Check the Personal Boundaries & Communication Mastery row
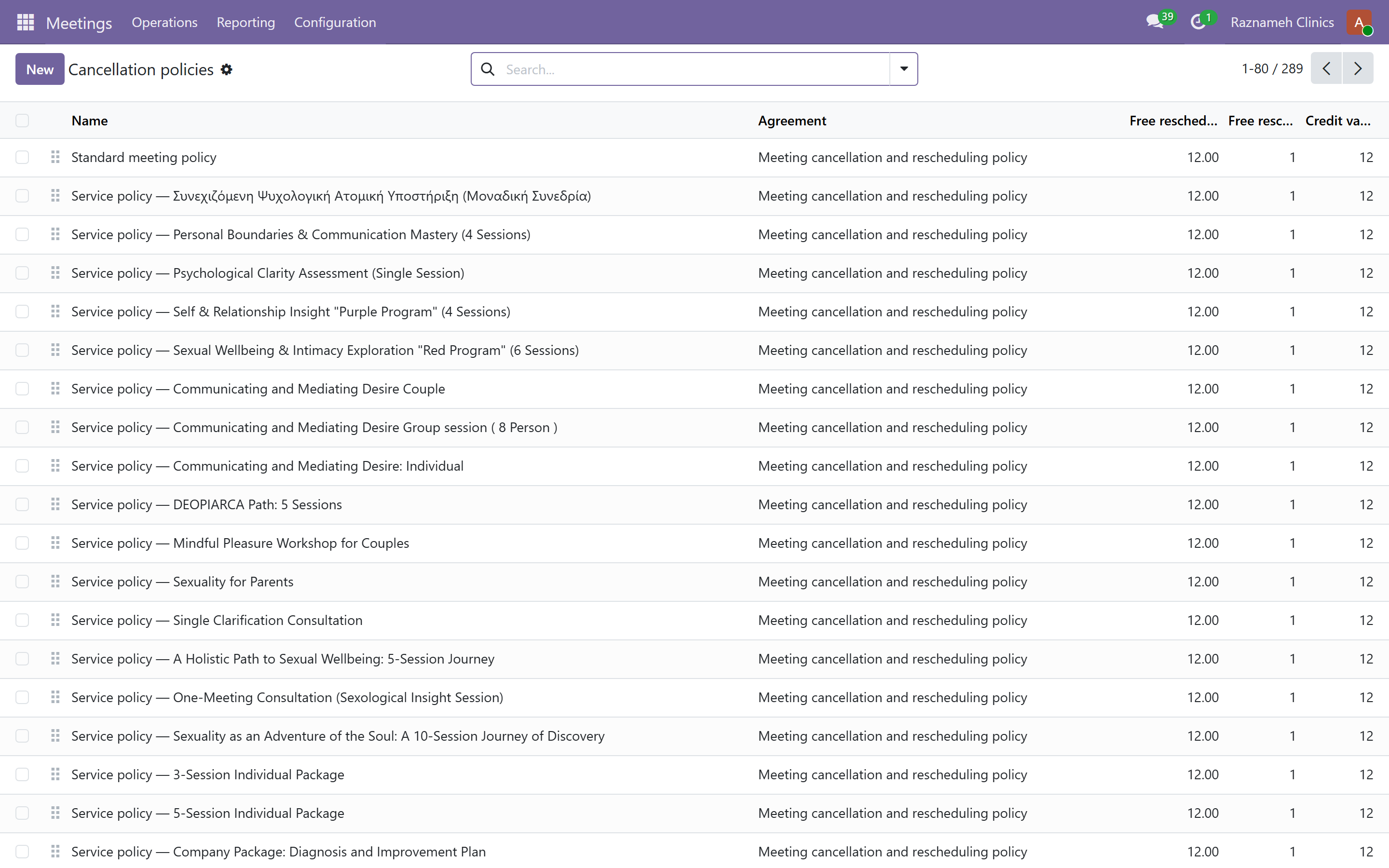Image resolution: width=1389 pixels, height=868 pixels. (22, 234)
